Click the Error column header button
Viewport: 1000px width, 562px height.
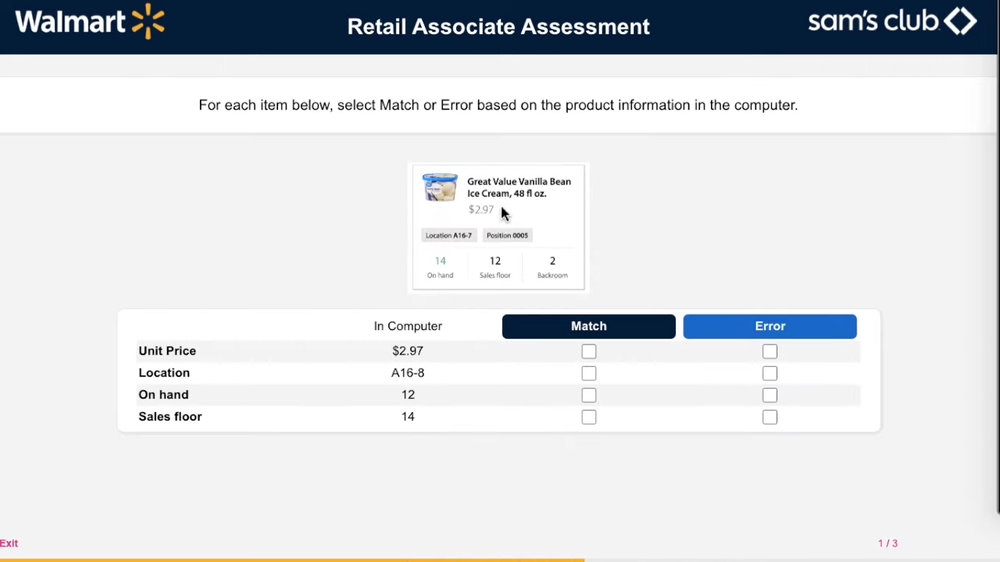point(770,326)
